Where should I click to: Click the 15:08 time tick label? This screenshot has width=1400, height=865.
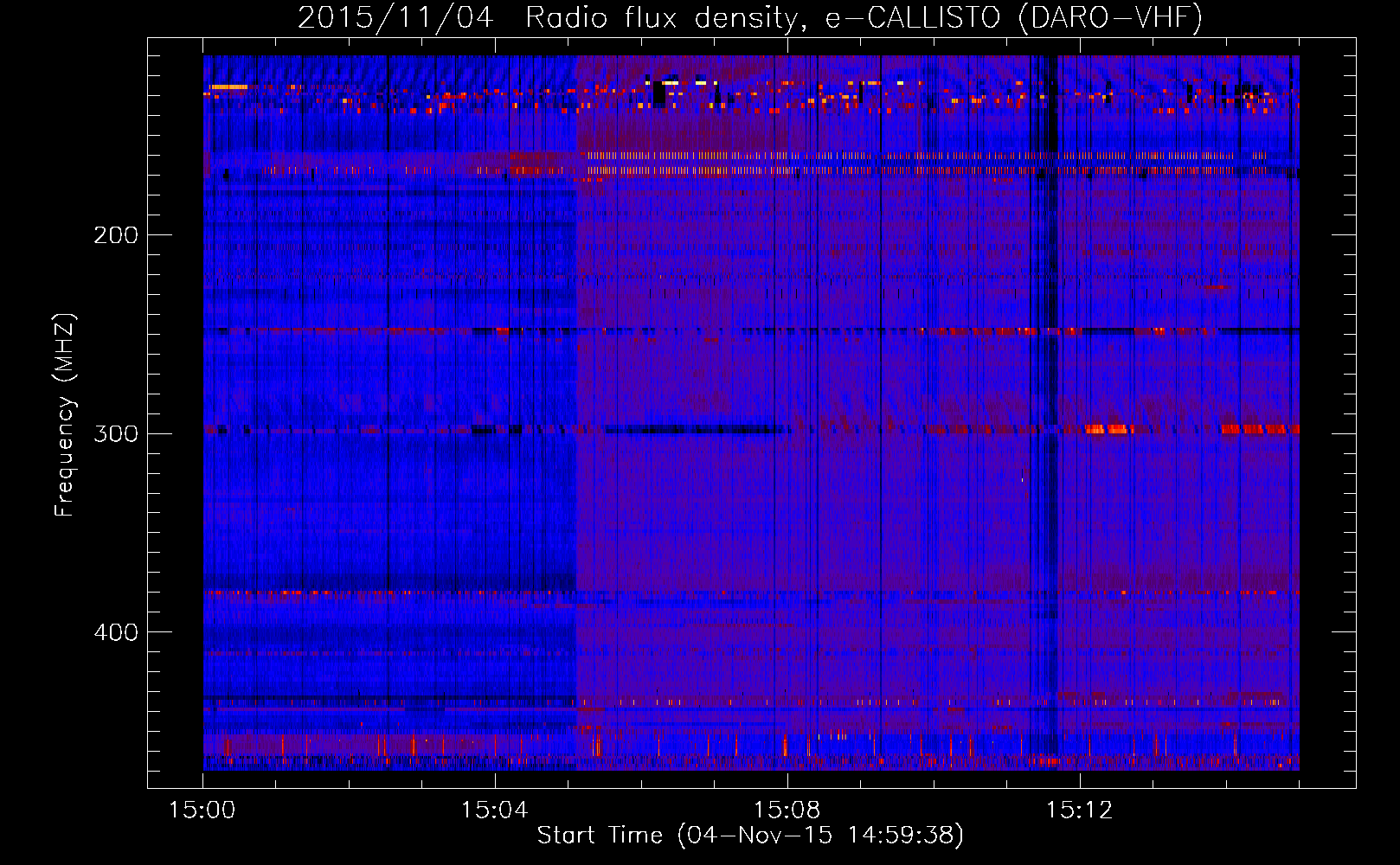click(787, 811)
